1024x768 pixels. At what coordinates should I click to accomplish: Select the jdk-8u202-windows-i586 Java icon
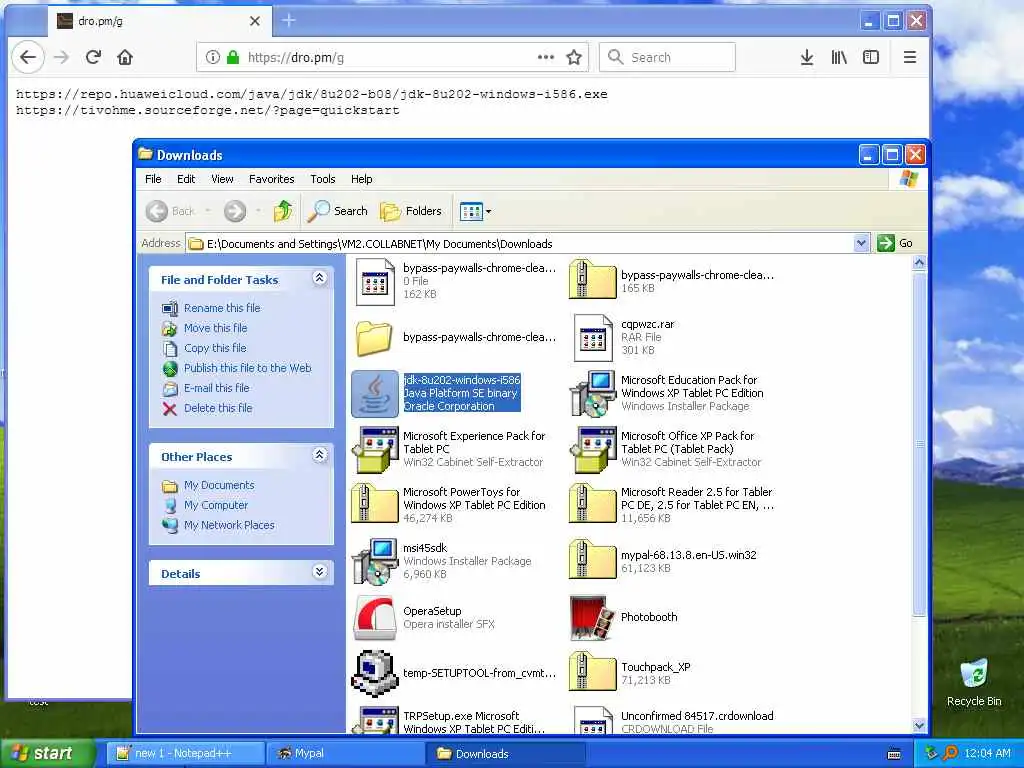[x=375, y=394]
